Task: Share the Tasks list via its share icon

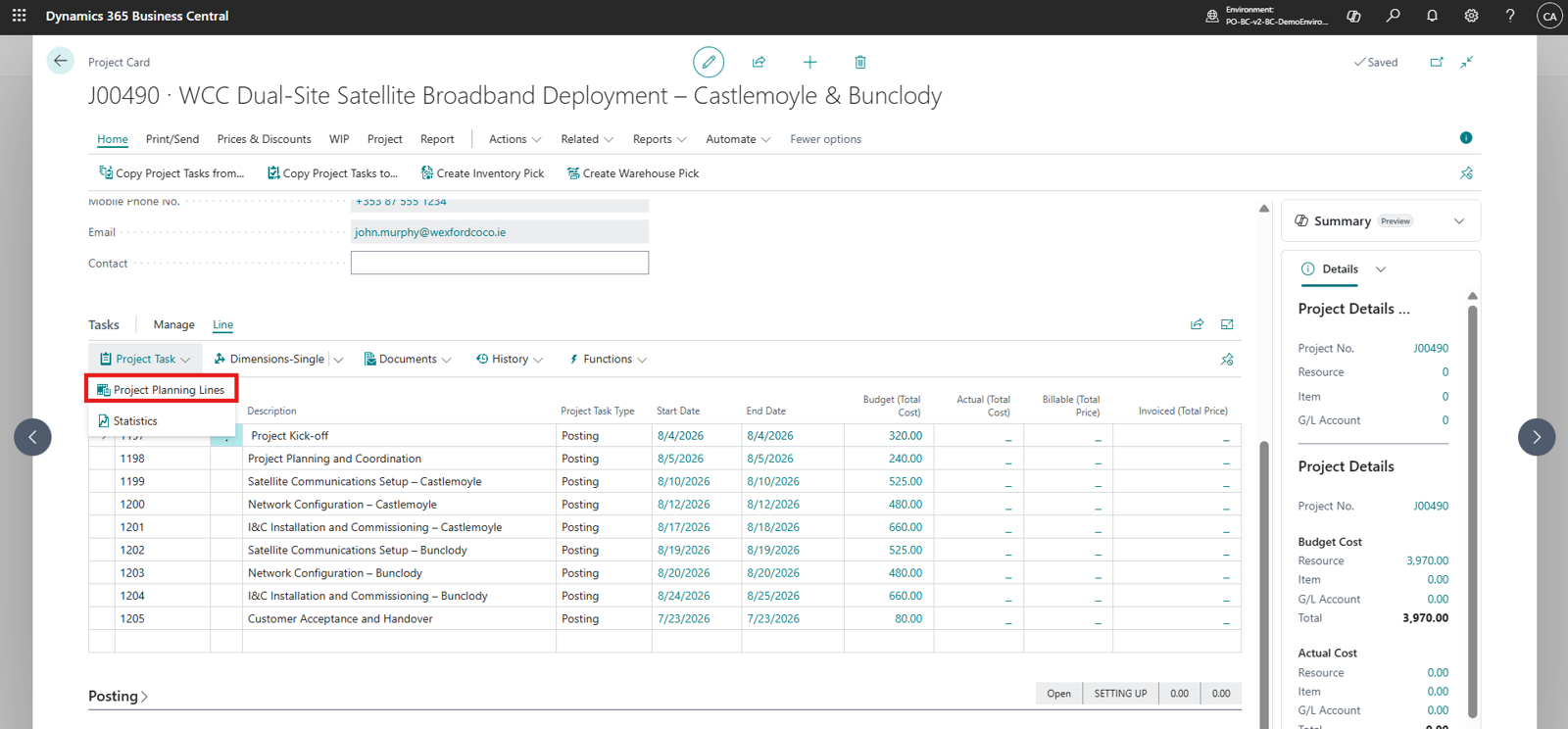Action: [x=1197, y=324]
